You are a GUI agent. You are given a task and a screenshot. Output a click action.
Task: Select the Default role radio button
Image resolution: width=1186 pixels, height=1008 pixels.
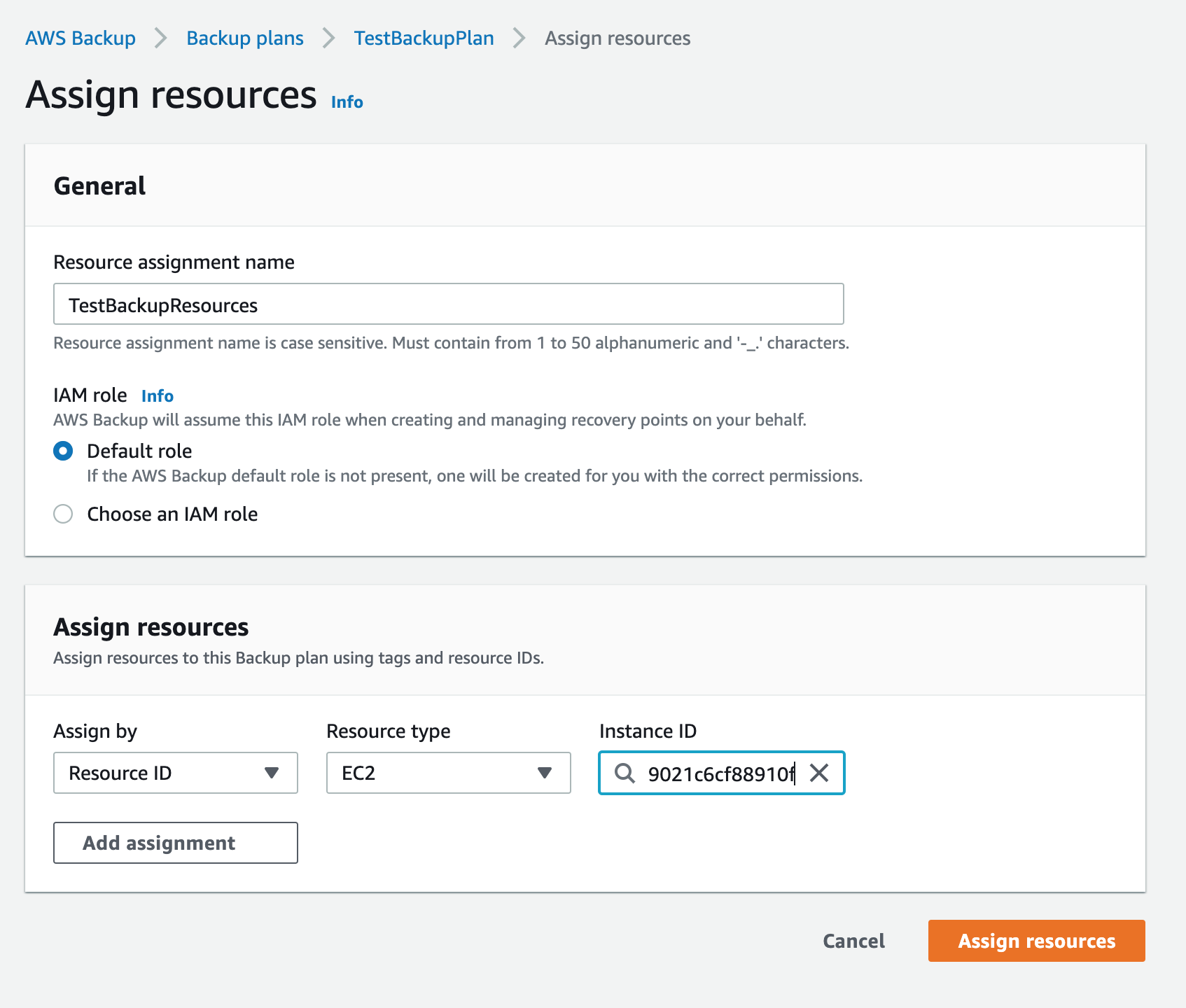pyautogui.click(x=63, y=451)
